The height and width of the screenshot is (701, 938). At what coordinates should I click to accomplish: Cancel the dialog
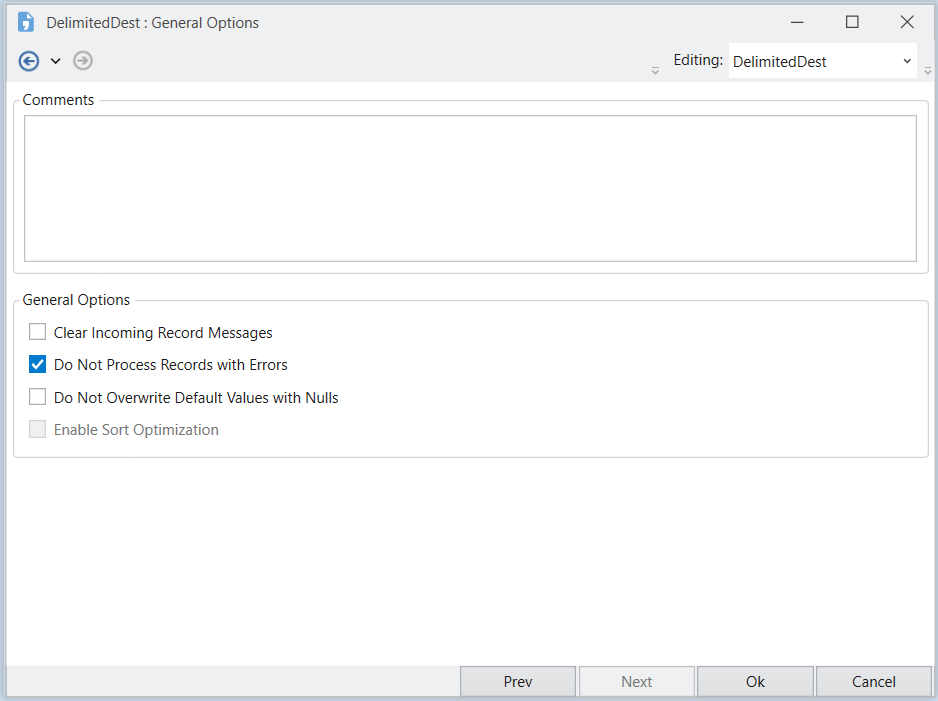[x=873, y=682]
